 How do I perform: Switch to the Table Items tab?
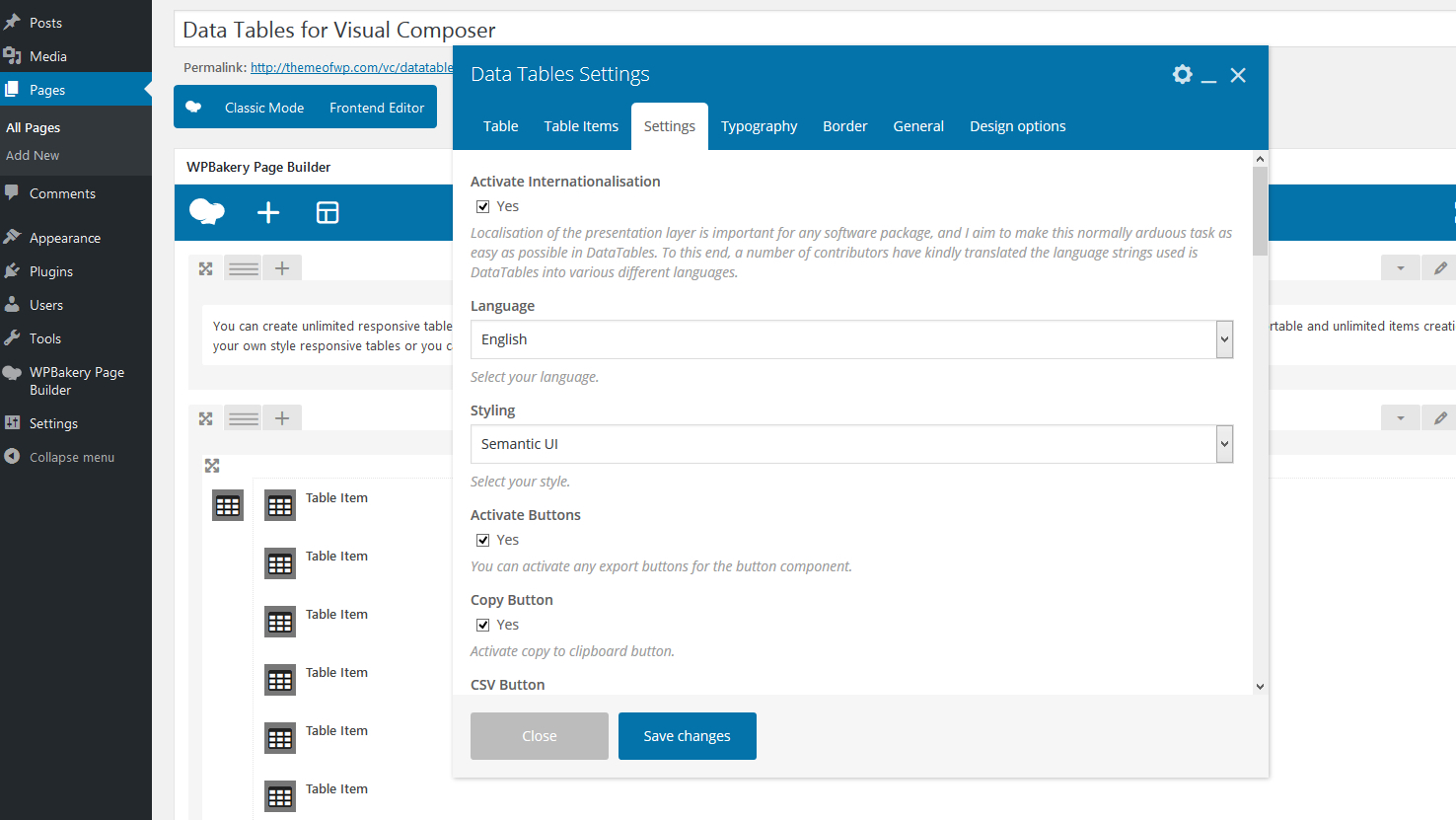click(x=581, y=126)
